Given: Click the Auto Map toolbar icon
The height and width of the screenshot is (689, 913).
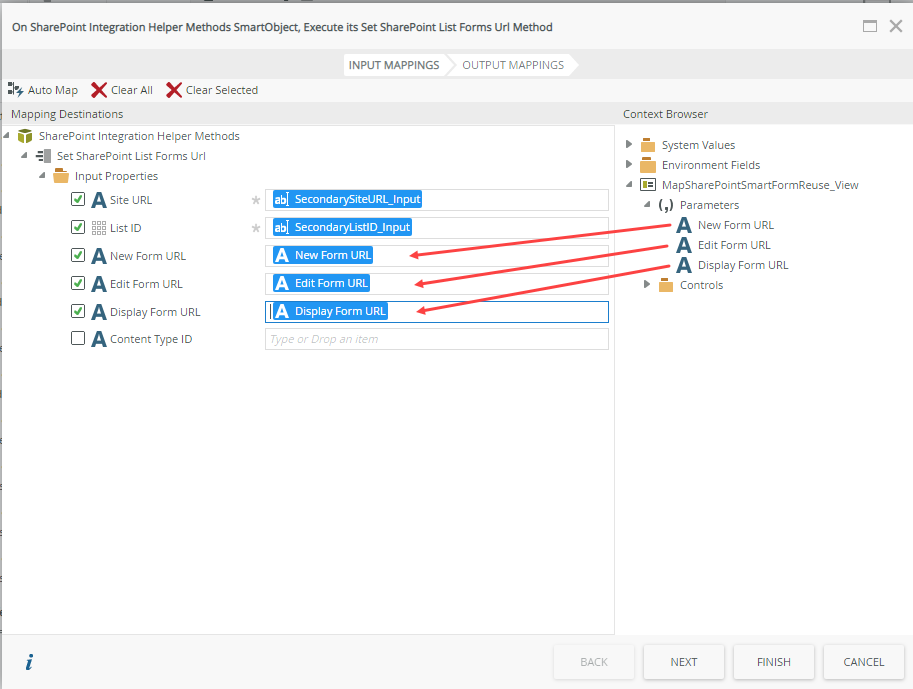Looking at the screenshot, I should click(x=15, y=90).
